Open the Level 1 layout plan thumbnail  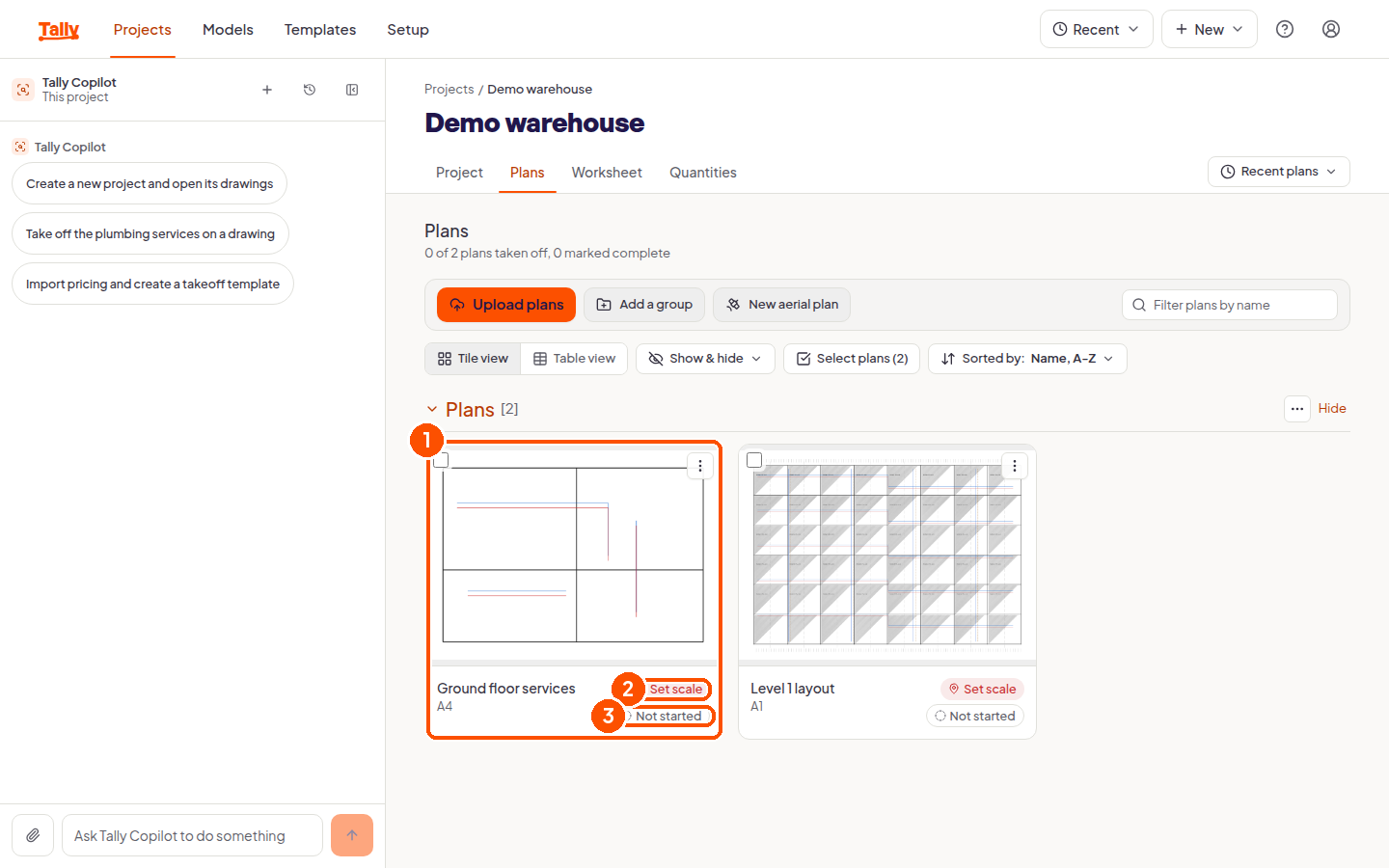(887, 555)
